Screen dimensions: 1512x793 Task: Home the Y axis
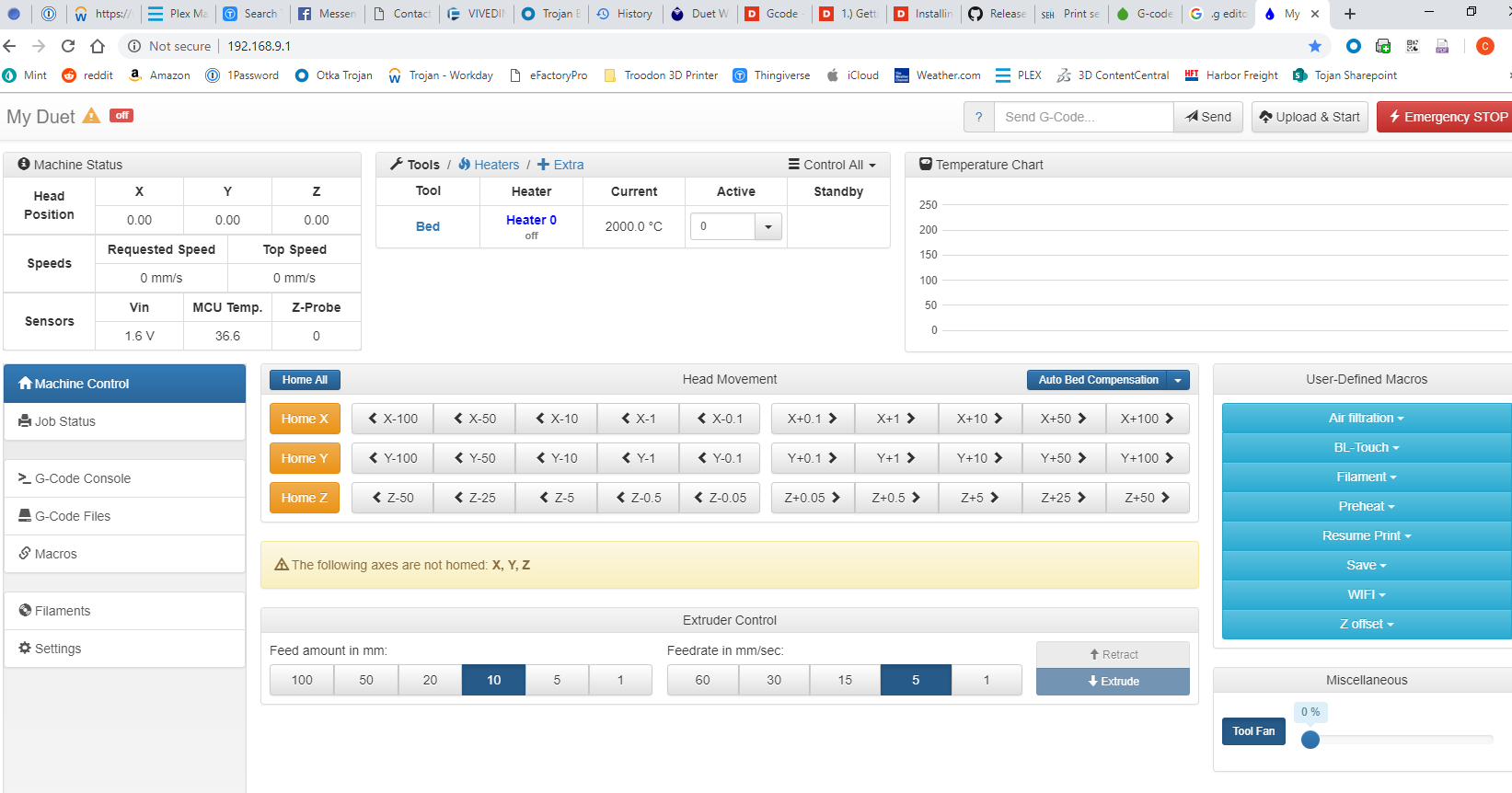click(305, 458)
